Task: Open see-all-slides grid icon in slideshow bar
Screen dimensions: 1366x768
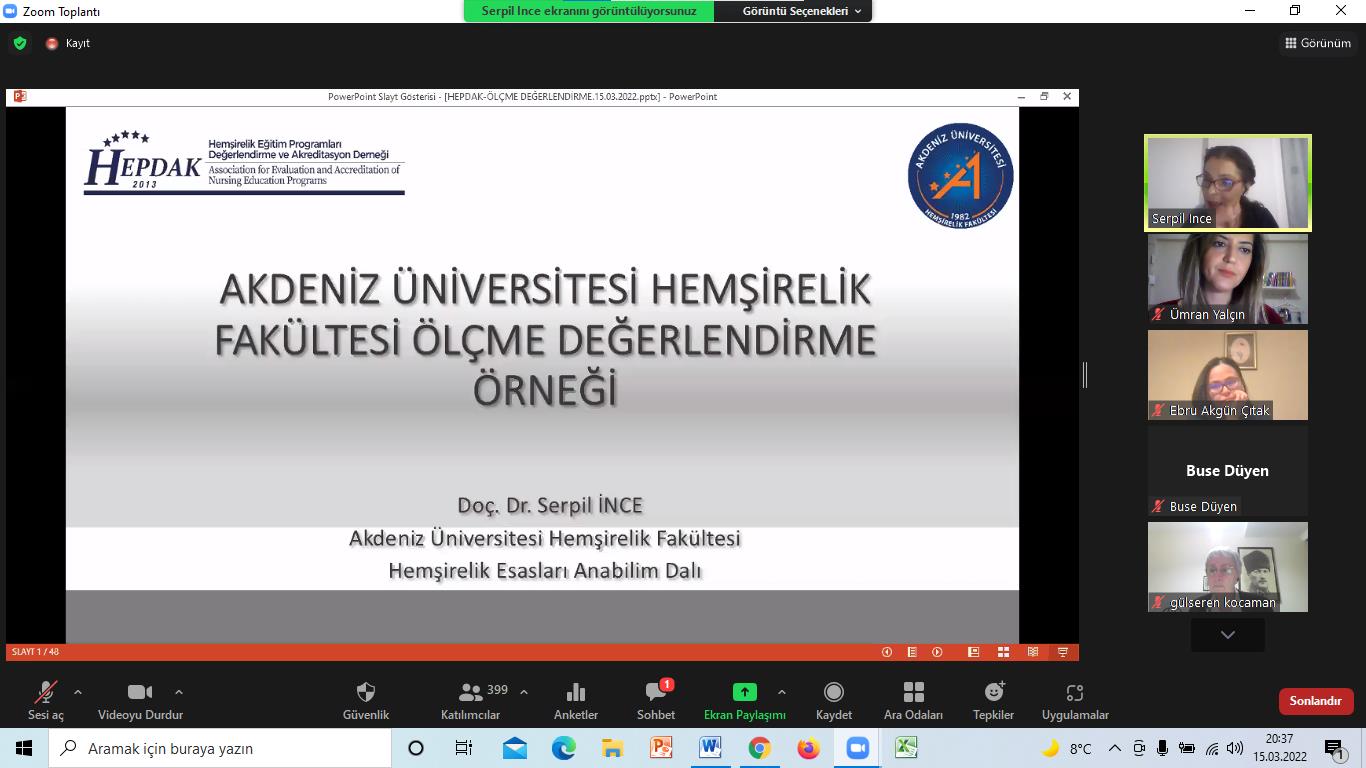Action: coord(1003,651)
